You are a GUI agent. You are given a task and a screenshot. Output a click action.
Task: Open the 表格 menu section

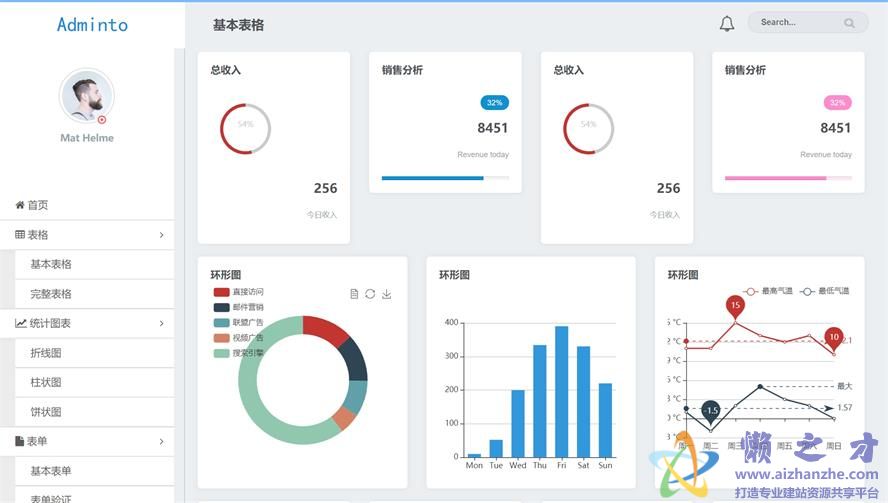[87, 235]
